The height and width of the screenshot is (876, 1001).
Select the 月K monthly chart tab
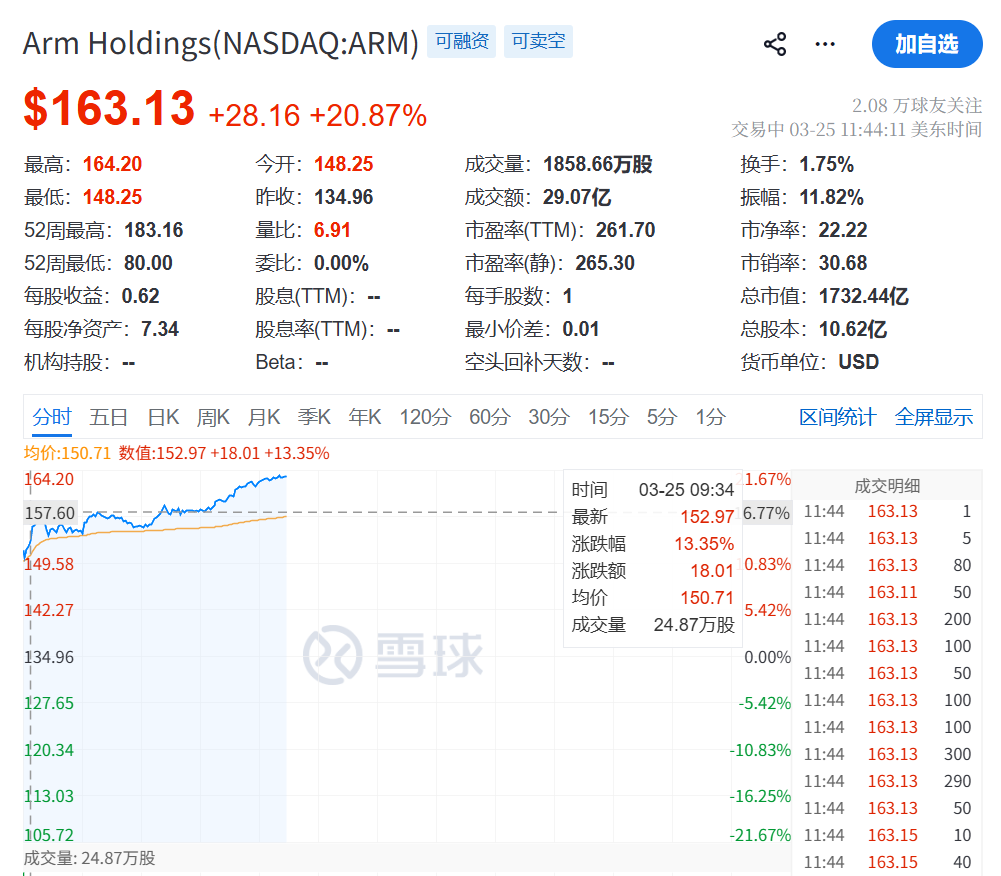click(263, 417)
